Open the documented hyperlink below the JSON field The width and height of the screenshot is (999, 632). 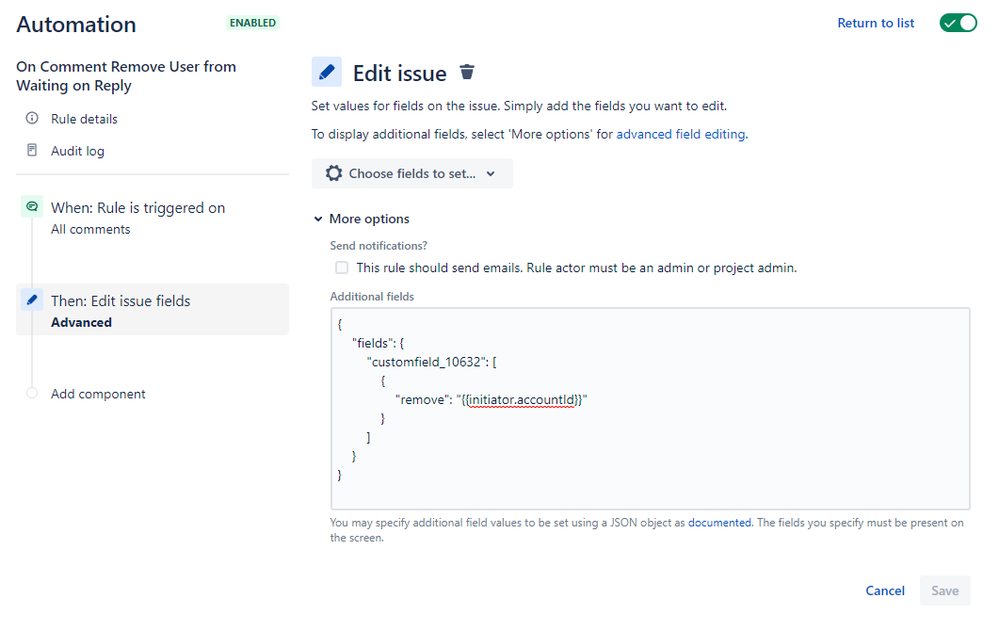[720, 522]
